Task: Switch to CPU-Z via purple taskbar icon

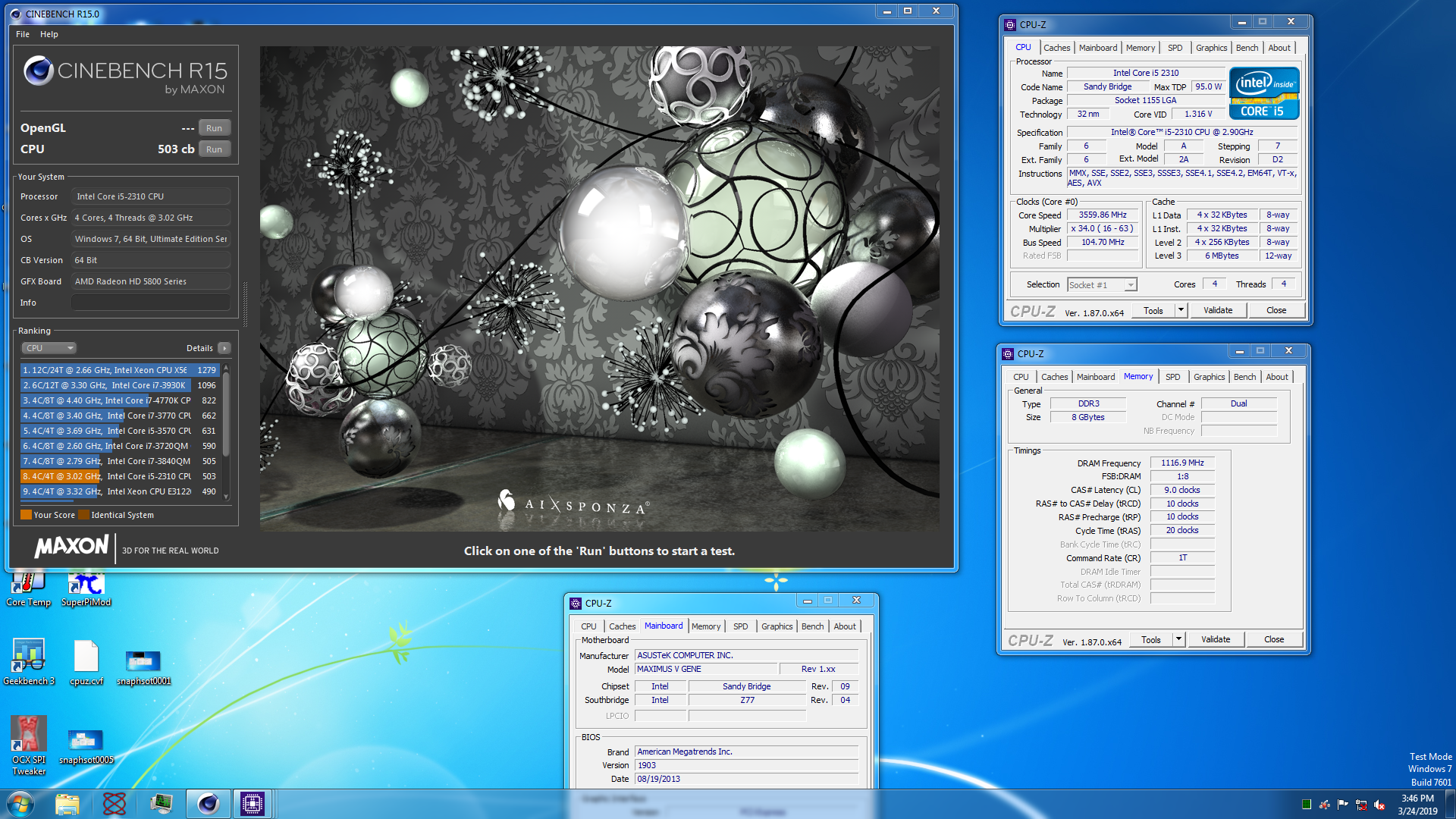Action: point(253,804)
